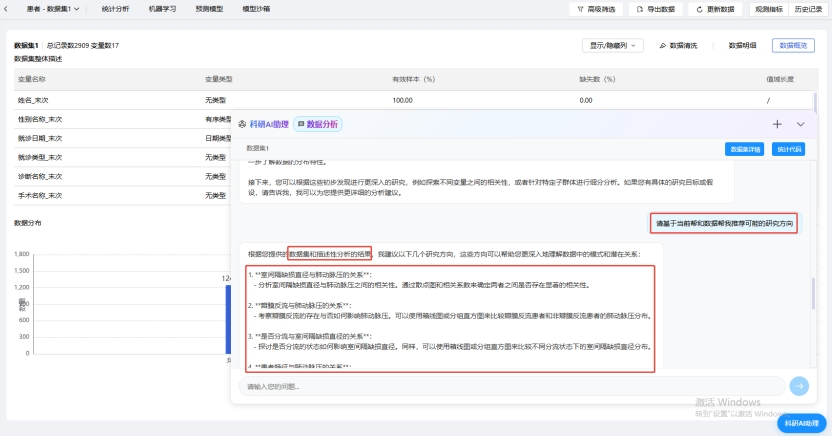Open 高级筛选 advanced filter
This screenshot has width=832, height=436.
597,9
